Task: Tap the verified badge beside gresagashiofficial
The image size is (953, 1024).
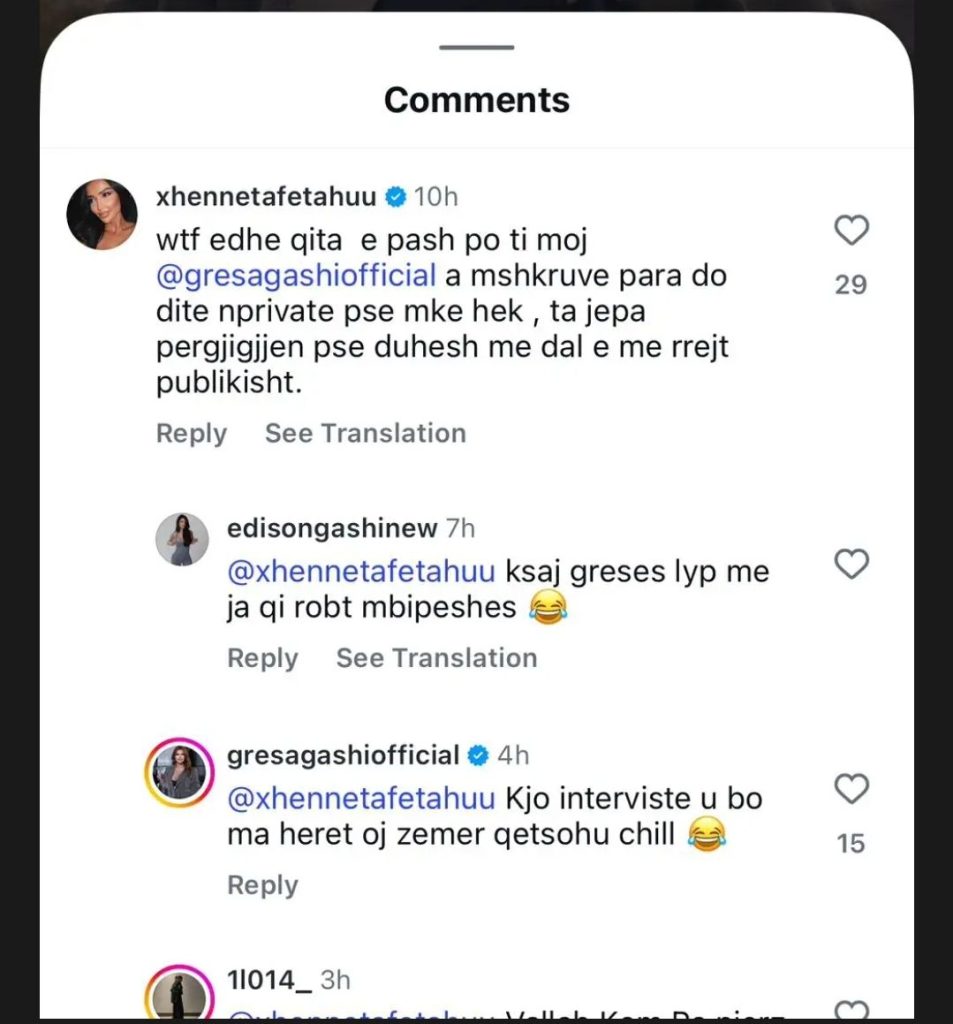Action: 479,755
